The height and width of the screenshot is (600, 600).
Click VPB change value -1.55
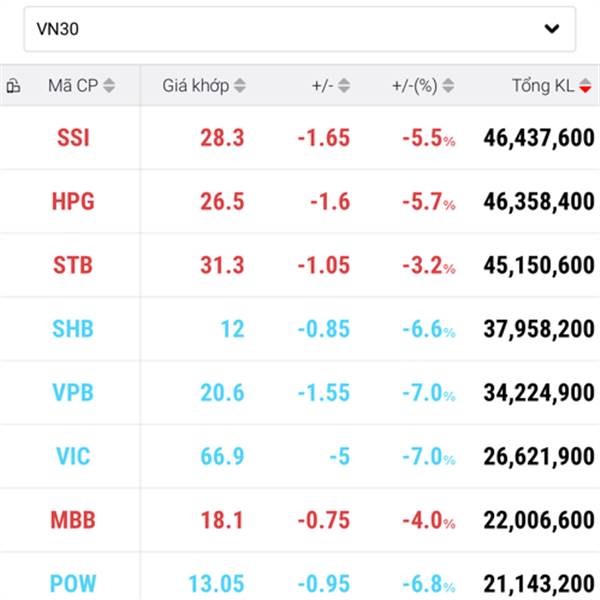(324, 393)
